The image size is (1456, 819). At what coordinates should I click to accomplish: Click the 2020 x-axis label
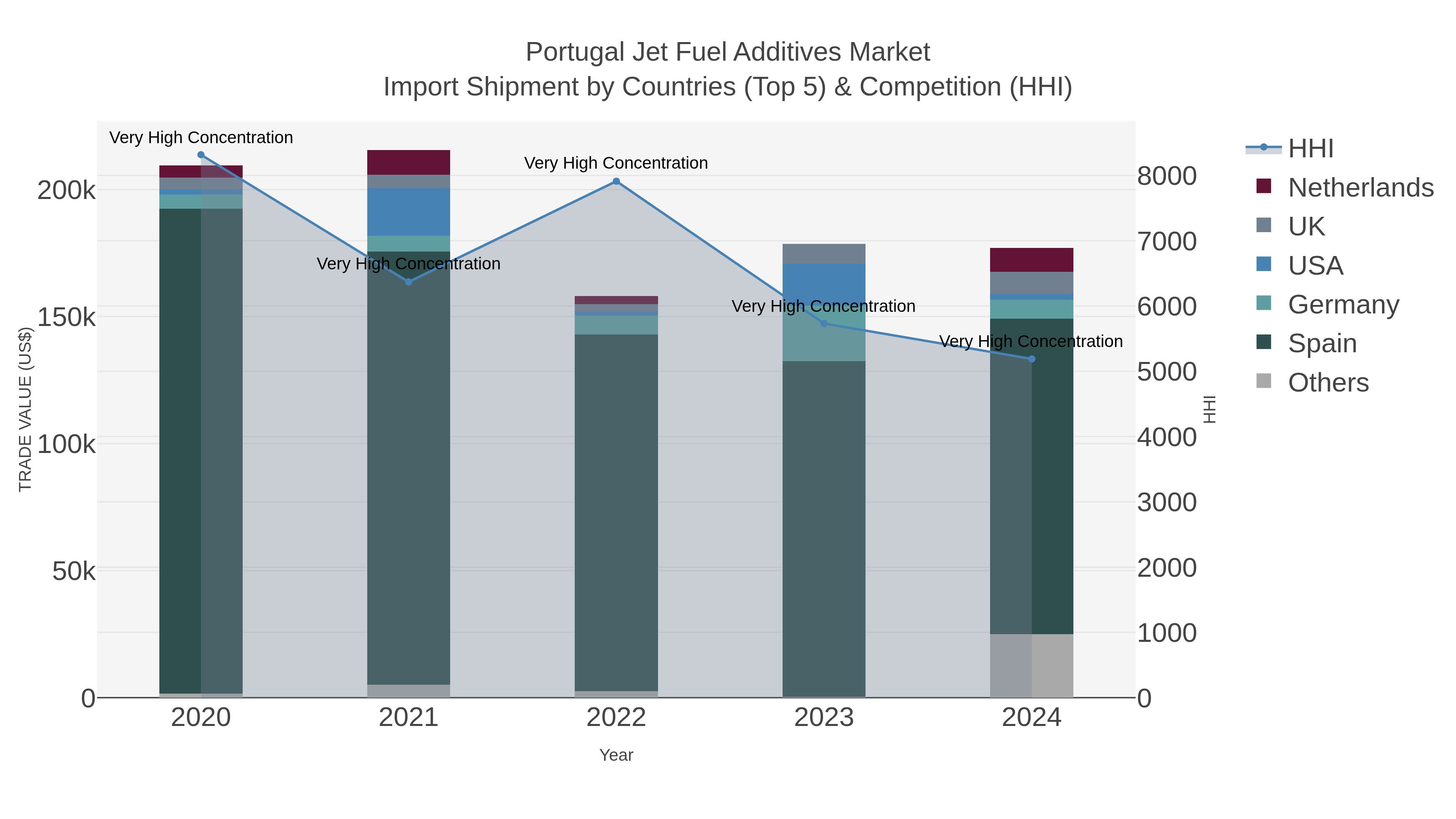(201, 718)
